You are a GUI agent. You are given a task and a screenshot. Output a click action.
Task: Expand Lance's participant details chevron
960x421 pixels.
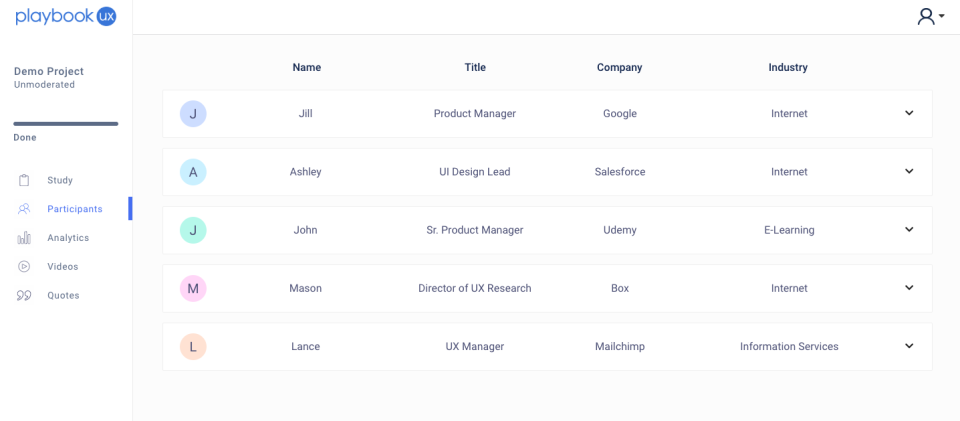(x=909, y=346)
